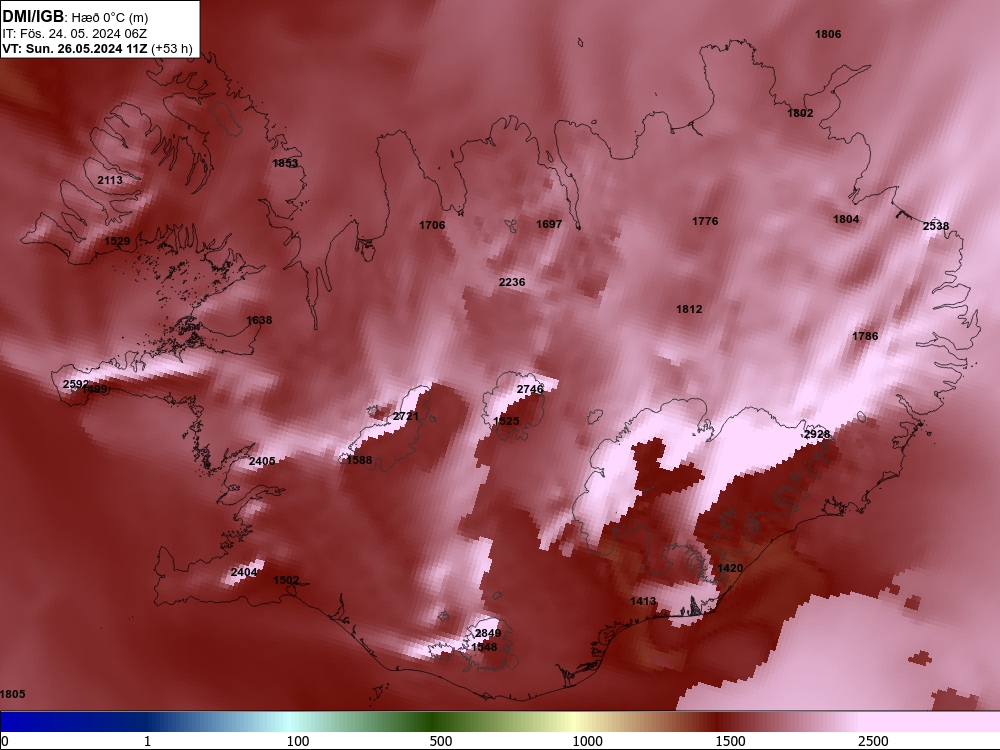
Task: Click the map value 1776
Action: coord(705,221)
